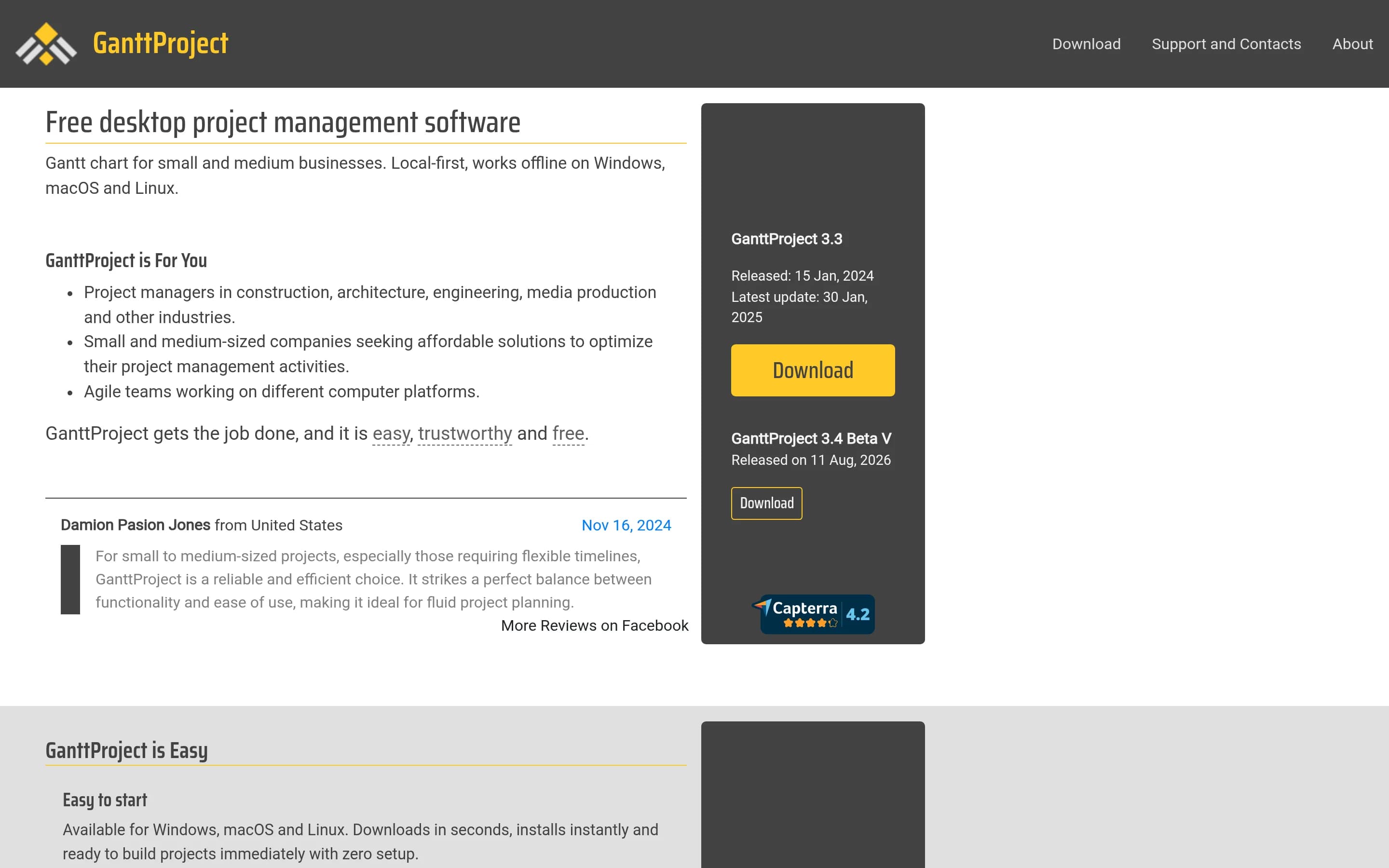Open the Nov 16, 2024 review date link
Screen dimensions: 1389x868
(x=626, y=525)
